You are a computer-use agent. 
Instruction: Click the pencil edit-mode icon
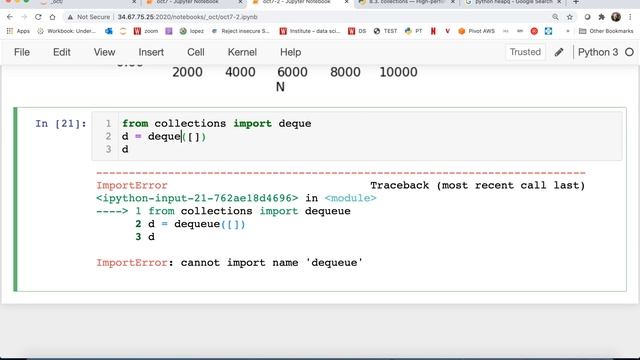coord(559,52)
